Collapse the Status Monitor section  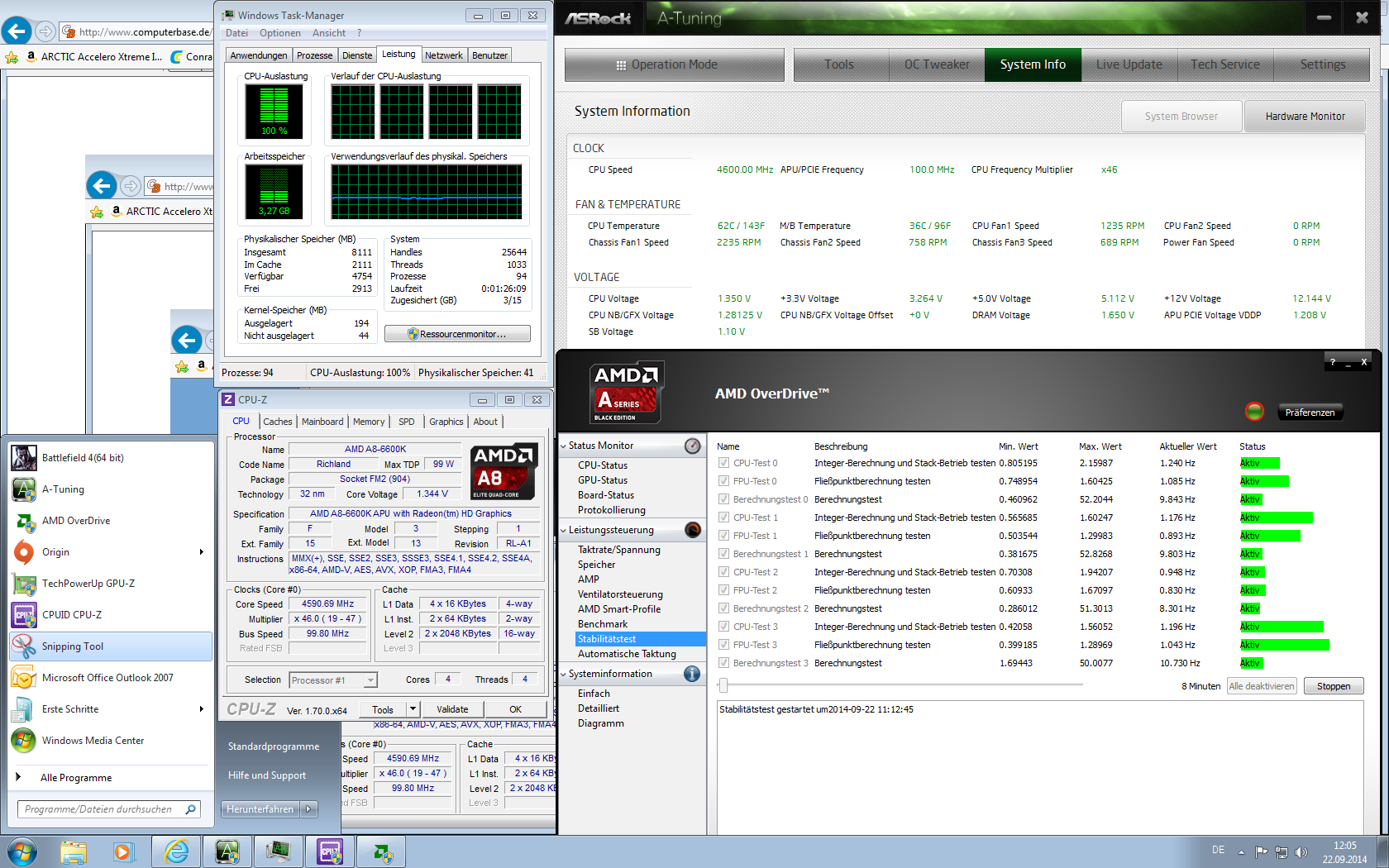pos(564,446)
